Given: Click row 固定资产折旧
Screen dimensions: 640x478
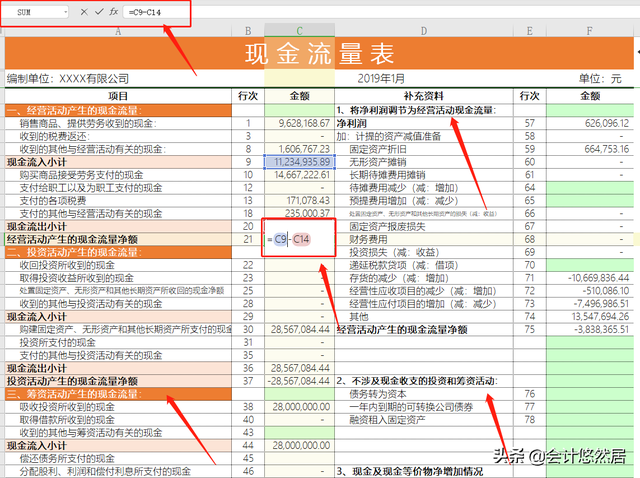Looking at the screenshot, I should (424, 149).
